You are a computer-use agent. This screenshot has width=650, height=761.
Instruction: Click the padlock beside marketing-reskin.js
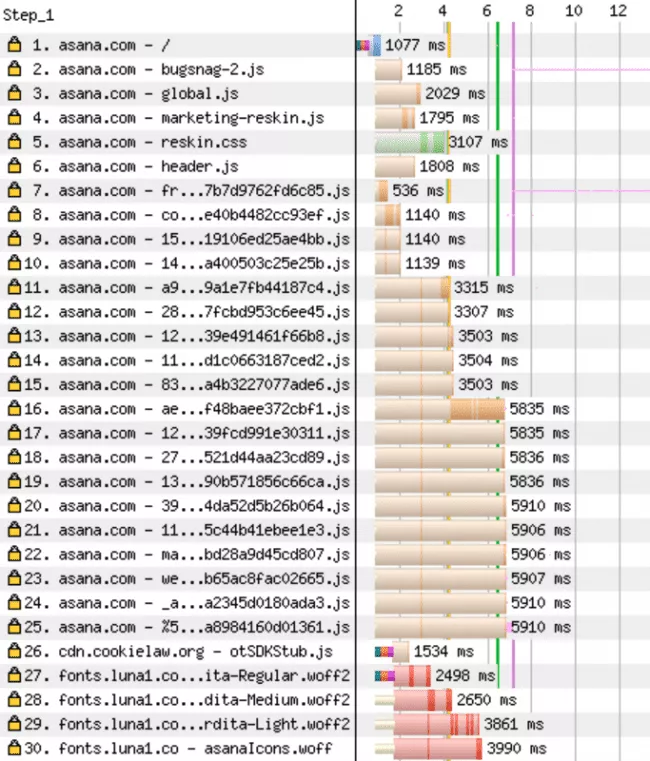coord(14,118)
